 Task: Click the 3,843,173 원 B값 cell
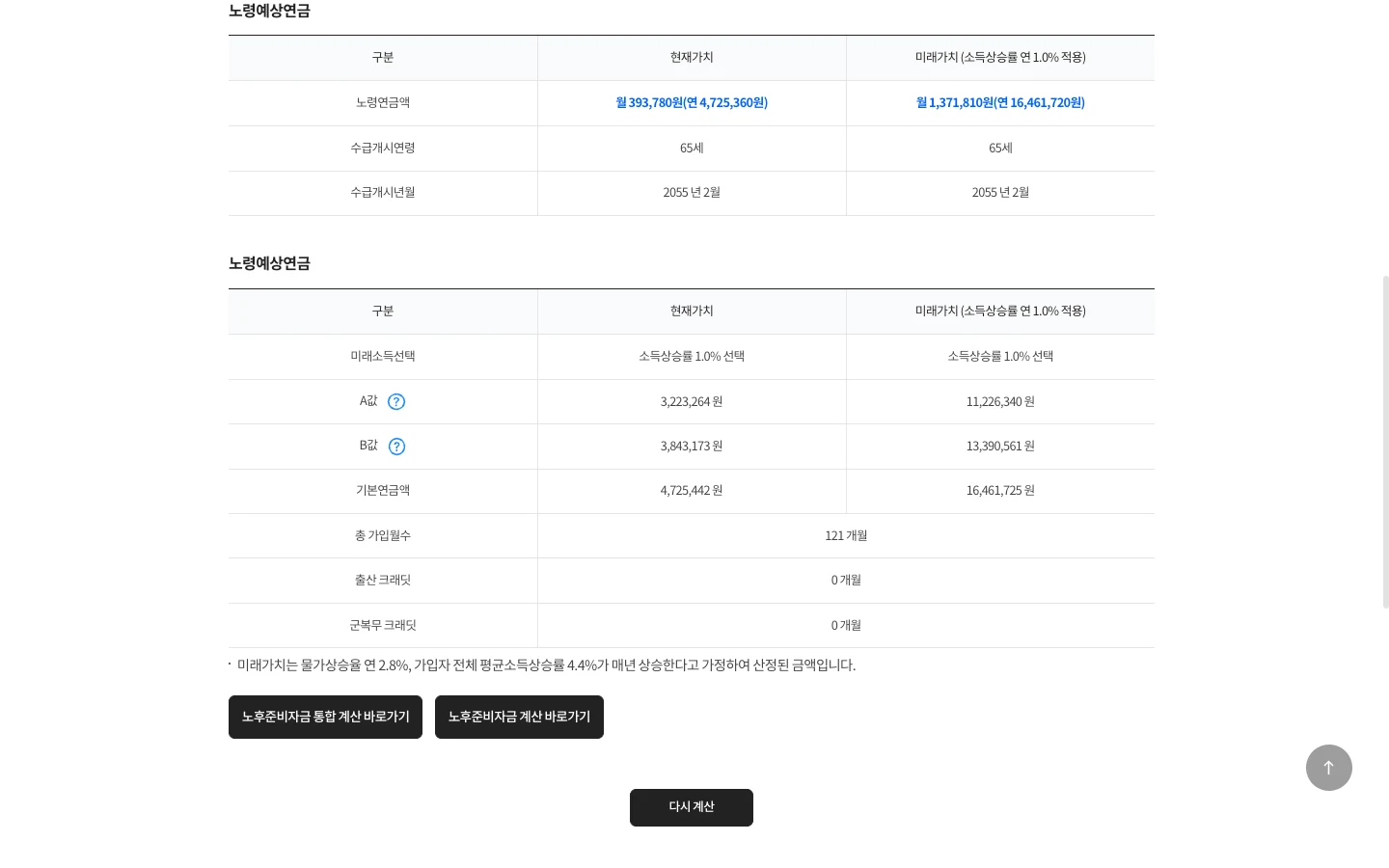(692, 447)
